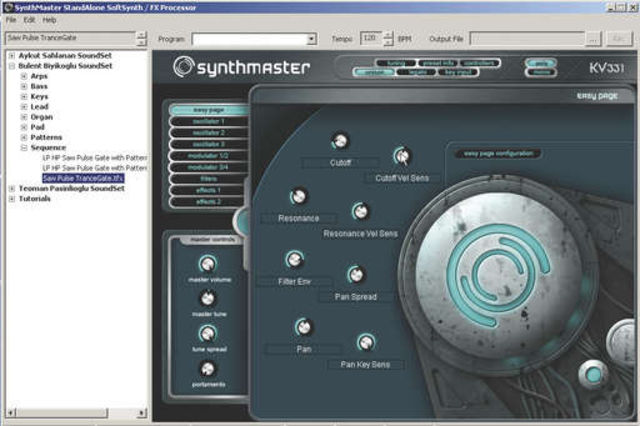Select the controllers view button

(480, 63)
